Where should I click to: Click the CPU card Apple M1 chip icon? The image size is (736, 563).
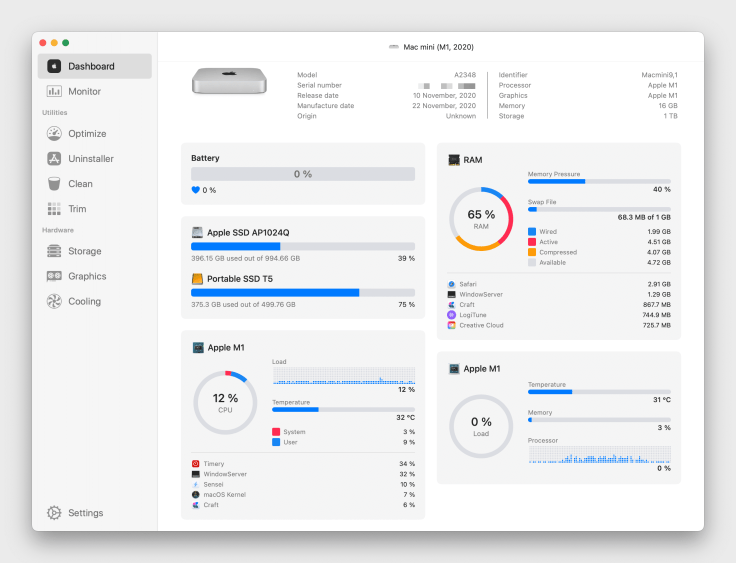point(198,347)
